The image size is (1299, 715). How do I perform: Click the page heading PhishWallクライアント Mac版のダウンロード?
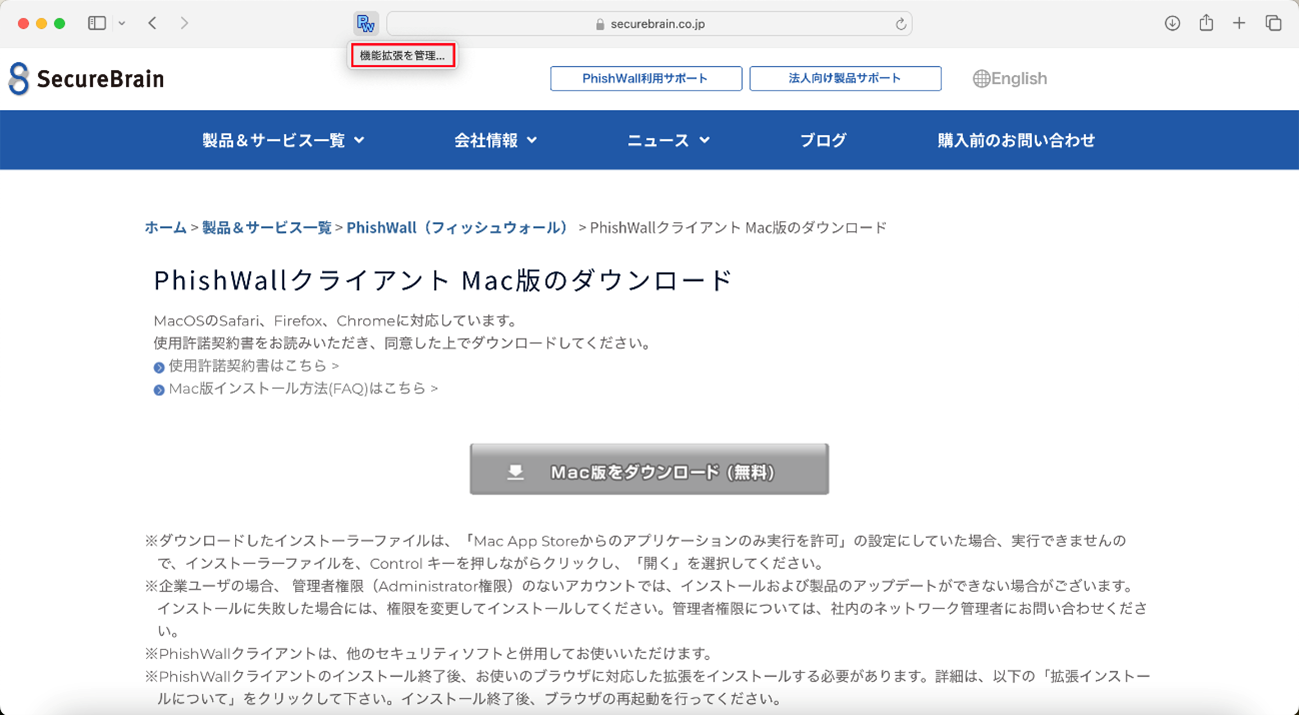444,280
